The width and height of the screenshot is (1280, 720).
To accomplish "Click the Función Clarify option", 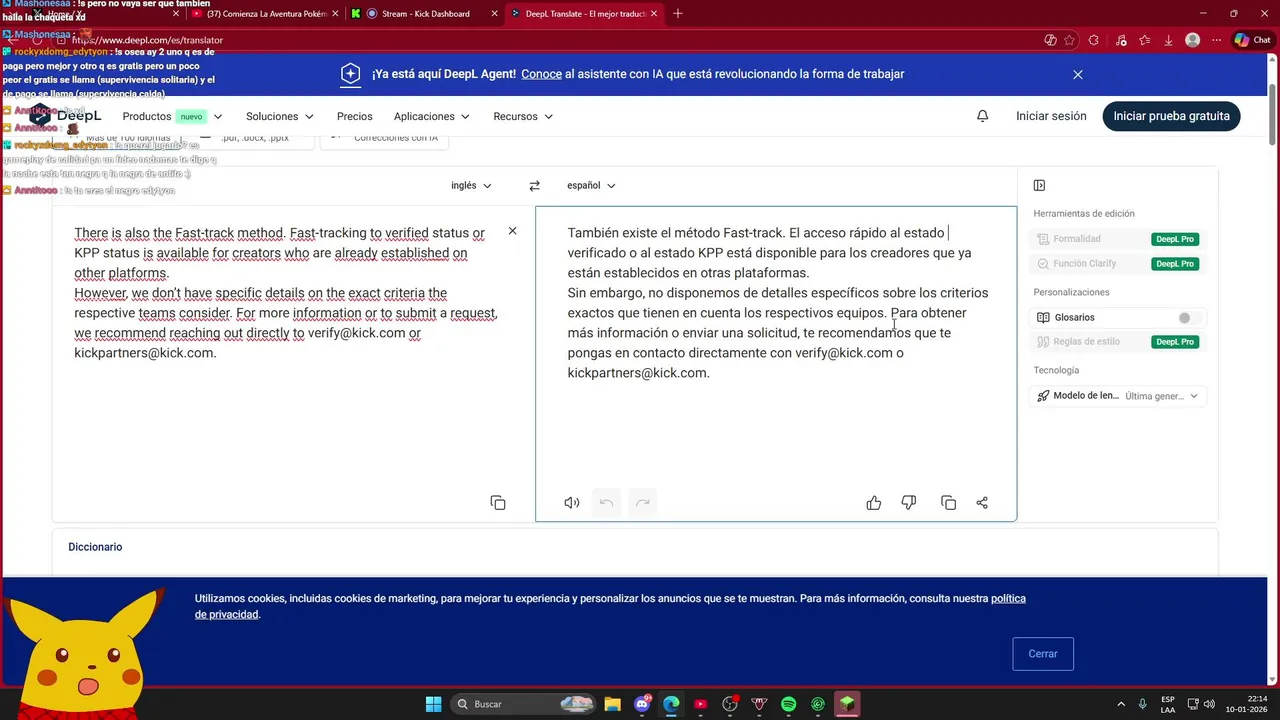I will 1116,264.
